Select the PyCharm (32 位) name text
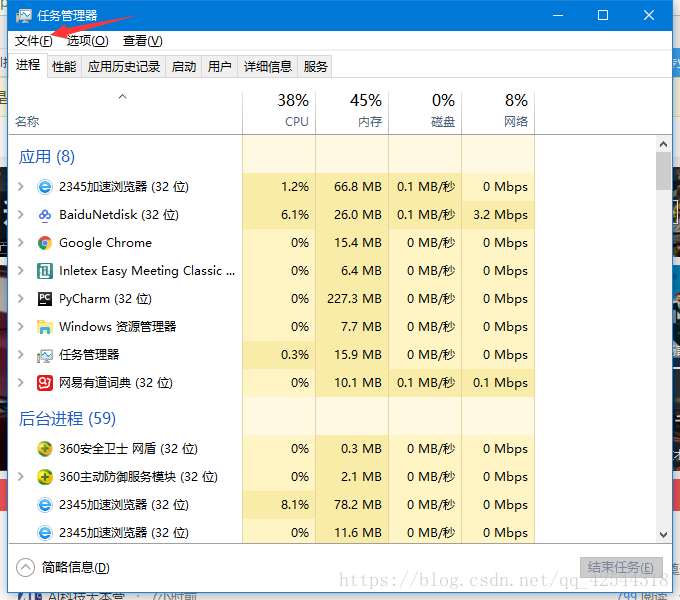The width and height of the screenshot is (680, 600). (x=105, y=299)
